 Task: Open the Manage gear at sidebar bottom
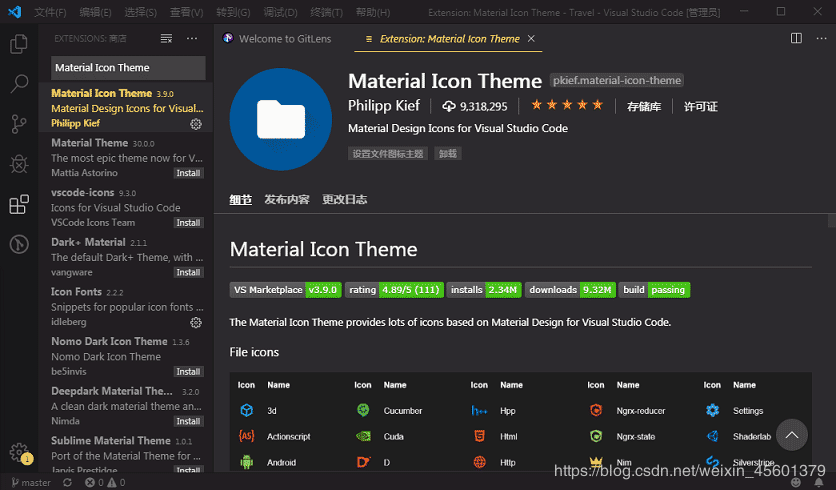pos(18,452)
